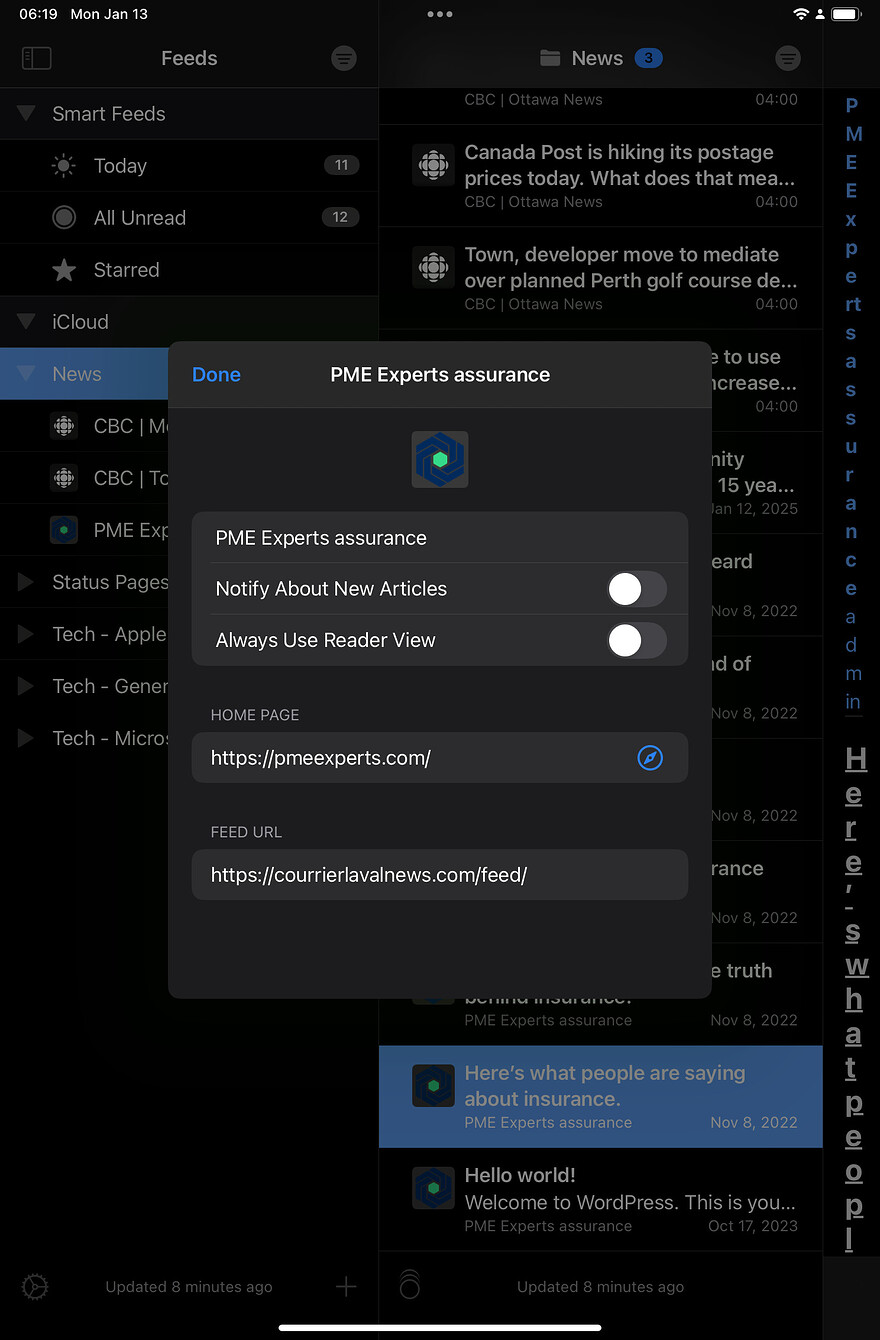Expand the Tech - Microsoft folder
Image resolution: width=880 pixels, height=1340 pixels.
(26, 738)
